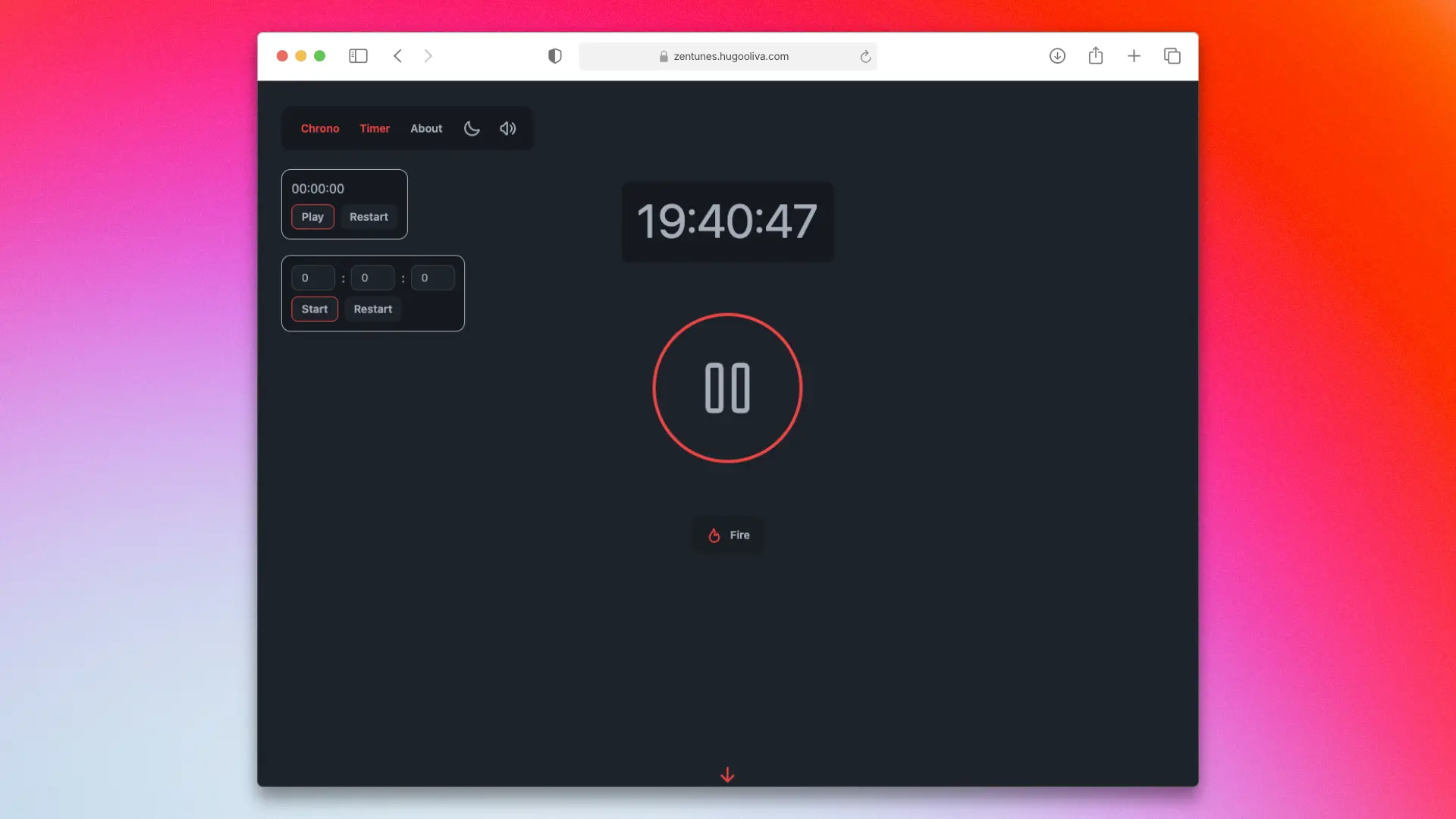Mute sound using speaker icon

pyautogui.click(x=508, y=129)
